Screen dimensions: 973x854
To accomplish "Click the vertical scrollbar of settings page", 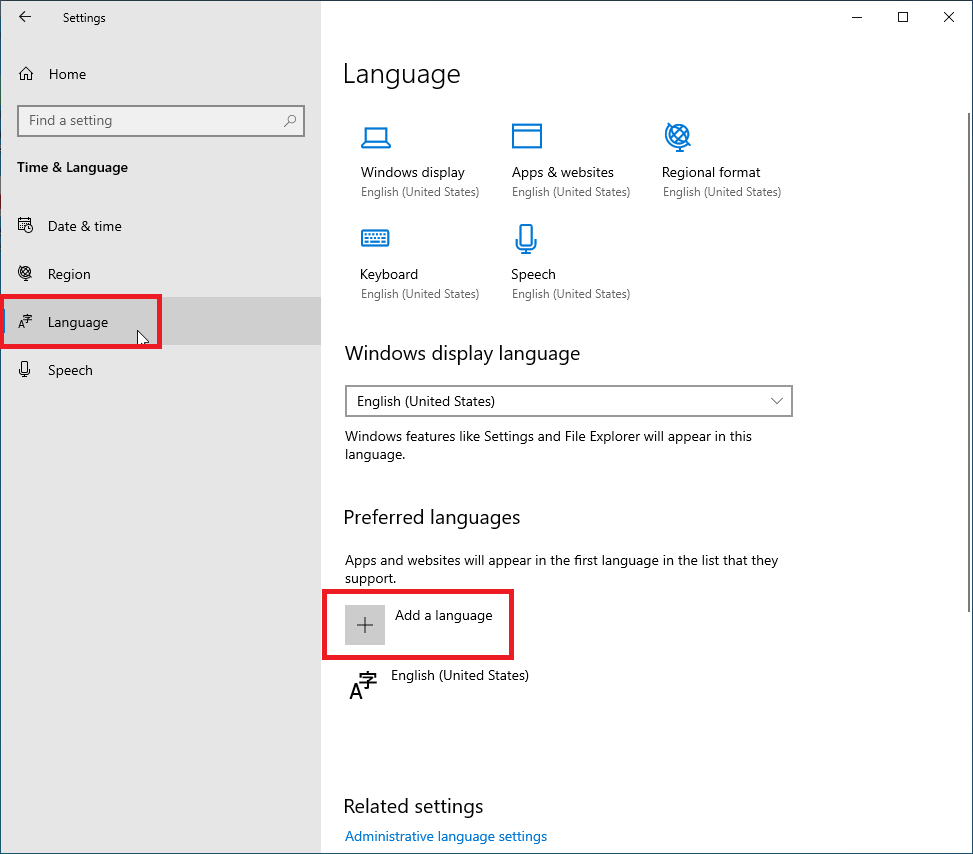I will (x=969, y=362).
